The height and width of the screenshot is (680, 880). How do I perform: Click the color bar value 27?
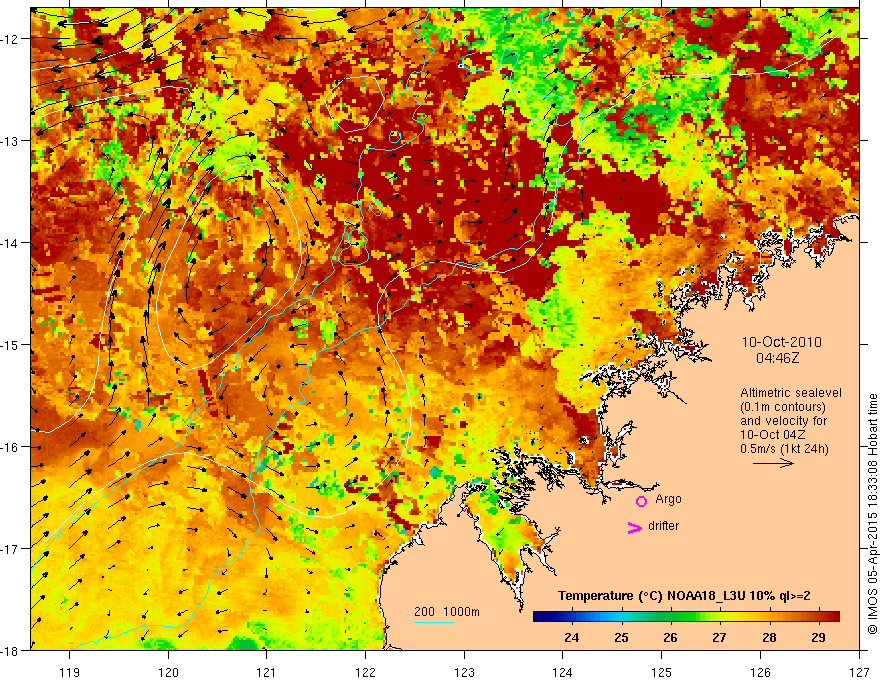(719, 637)
